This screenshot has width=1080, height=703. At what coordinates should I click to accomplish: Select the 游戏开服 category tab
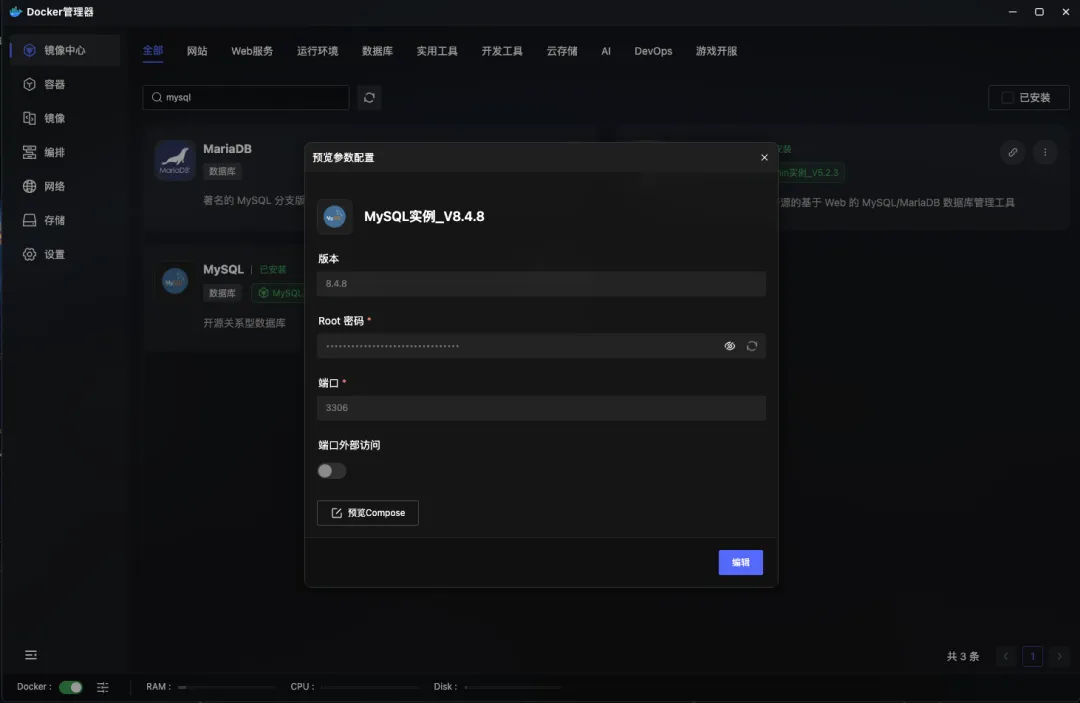716,51
